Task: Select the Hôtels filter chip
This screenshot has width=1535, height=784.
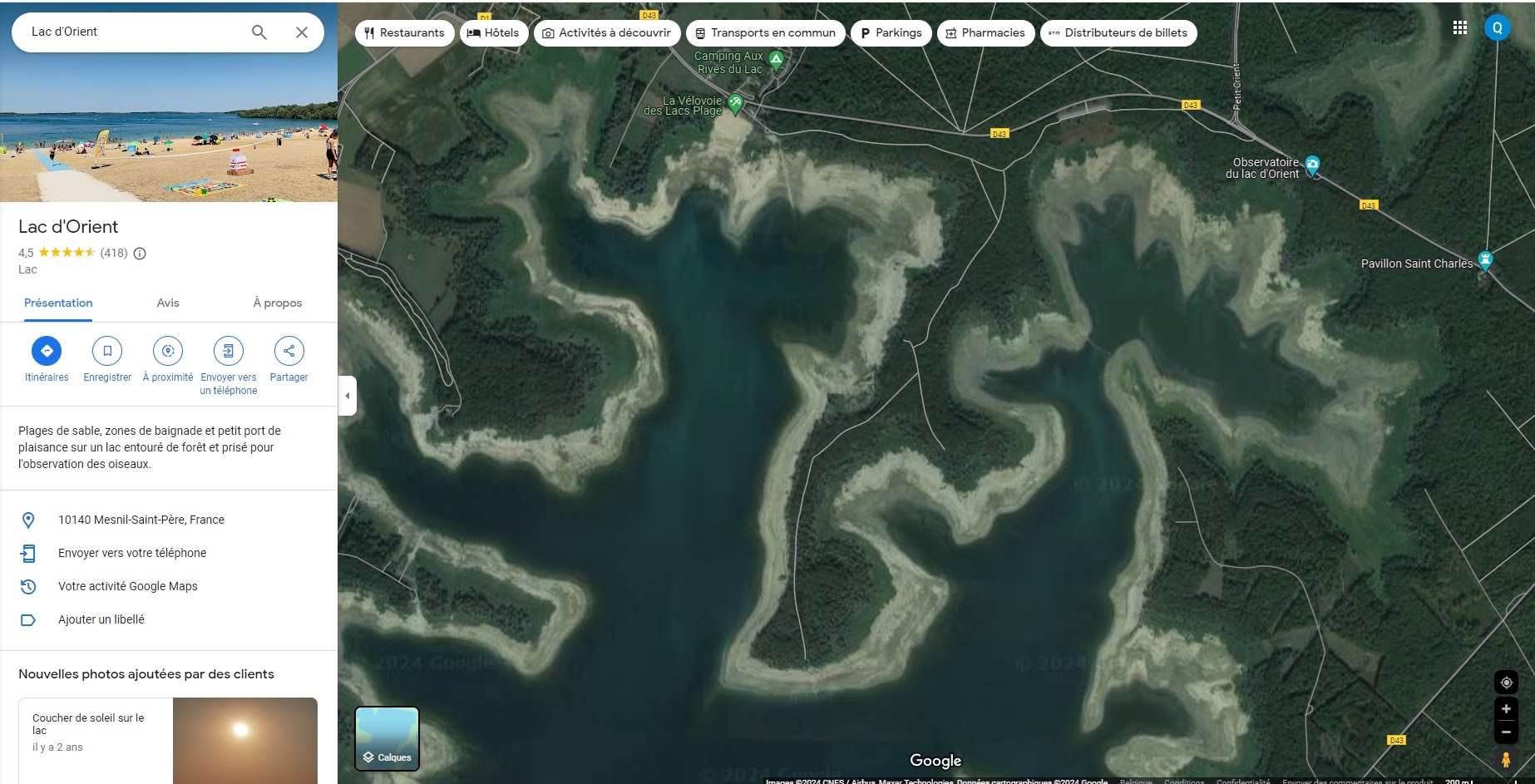Action: pyautogui.click(x=493, y=33)
